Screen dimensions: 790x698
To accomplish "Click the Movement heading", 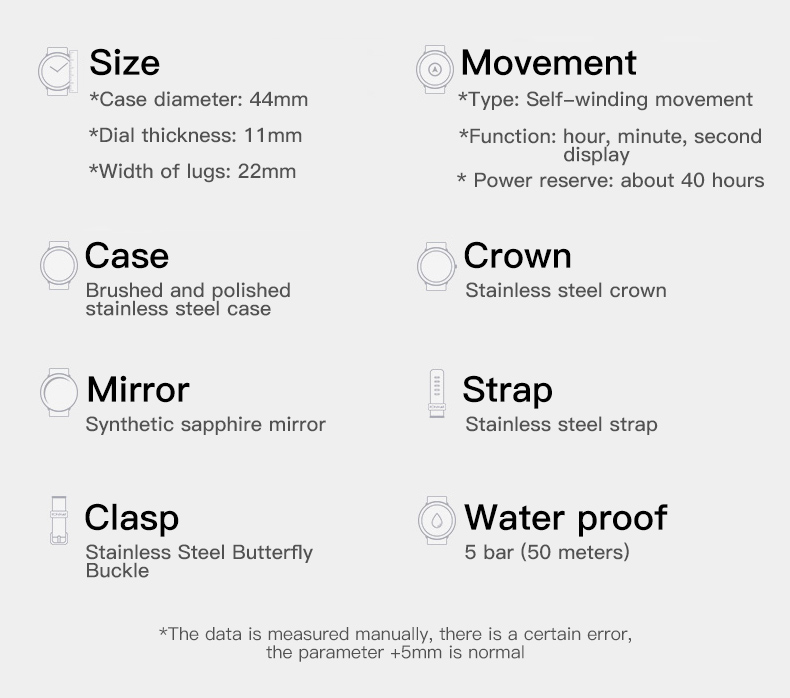I will [x=548, y=62].
